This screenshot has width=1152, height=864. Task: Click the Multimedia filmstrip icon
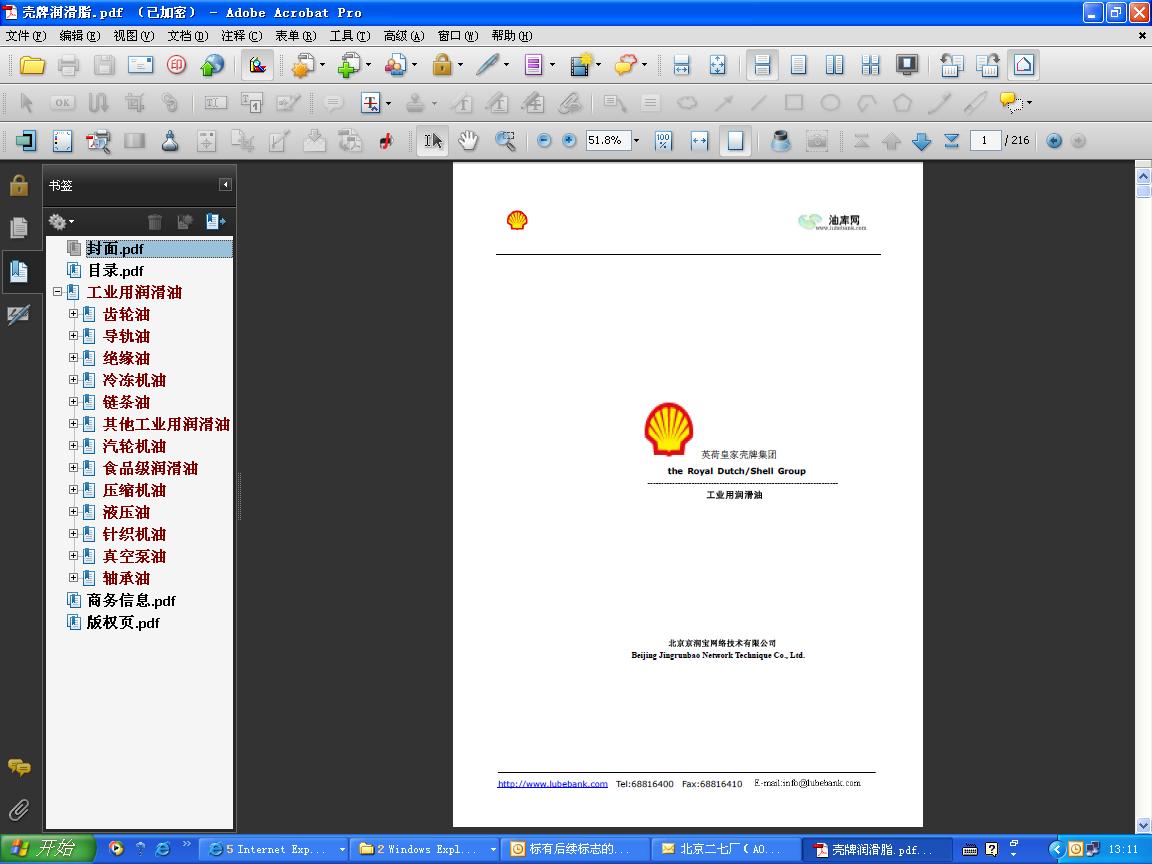click(x=581, y=65)
